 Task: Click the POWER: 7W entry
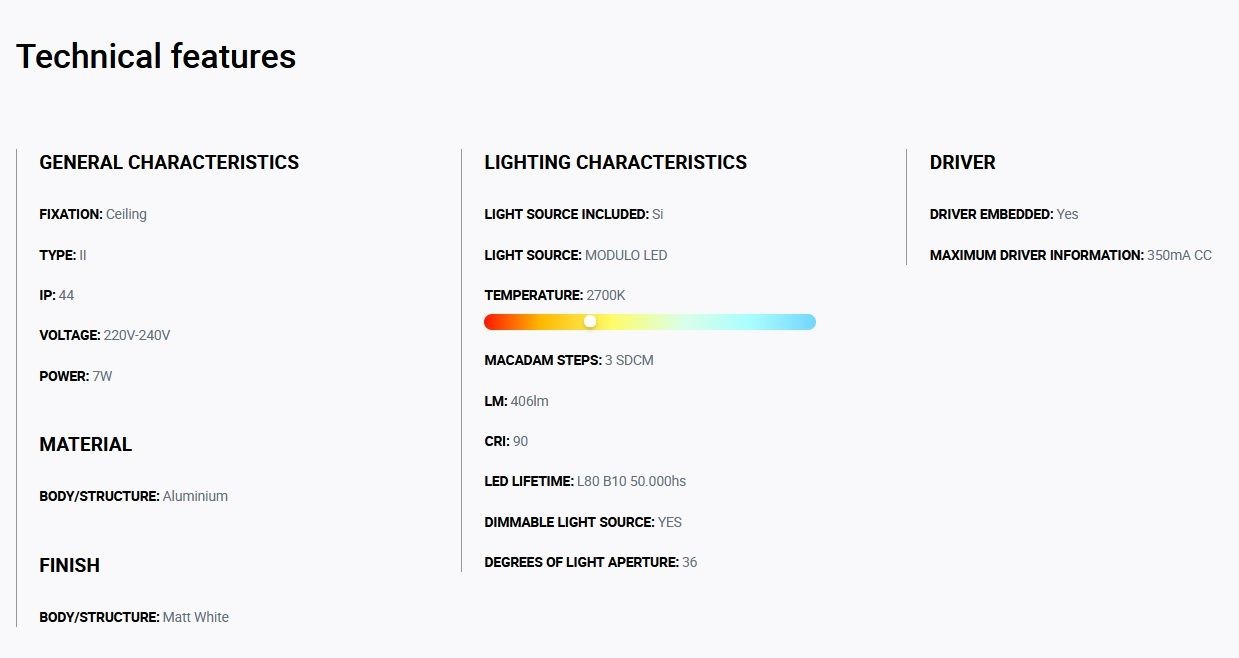click(x=76, y=376)
